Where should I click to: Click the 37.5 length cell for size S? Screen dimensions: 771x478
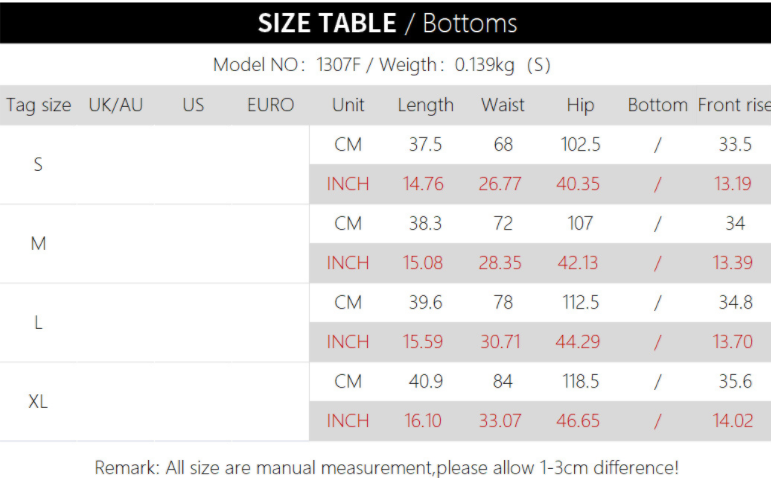pos(425,144)
